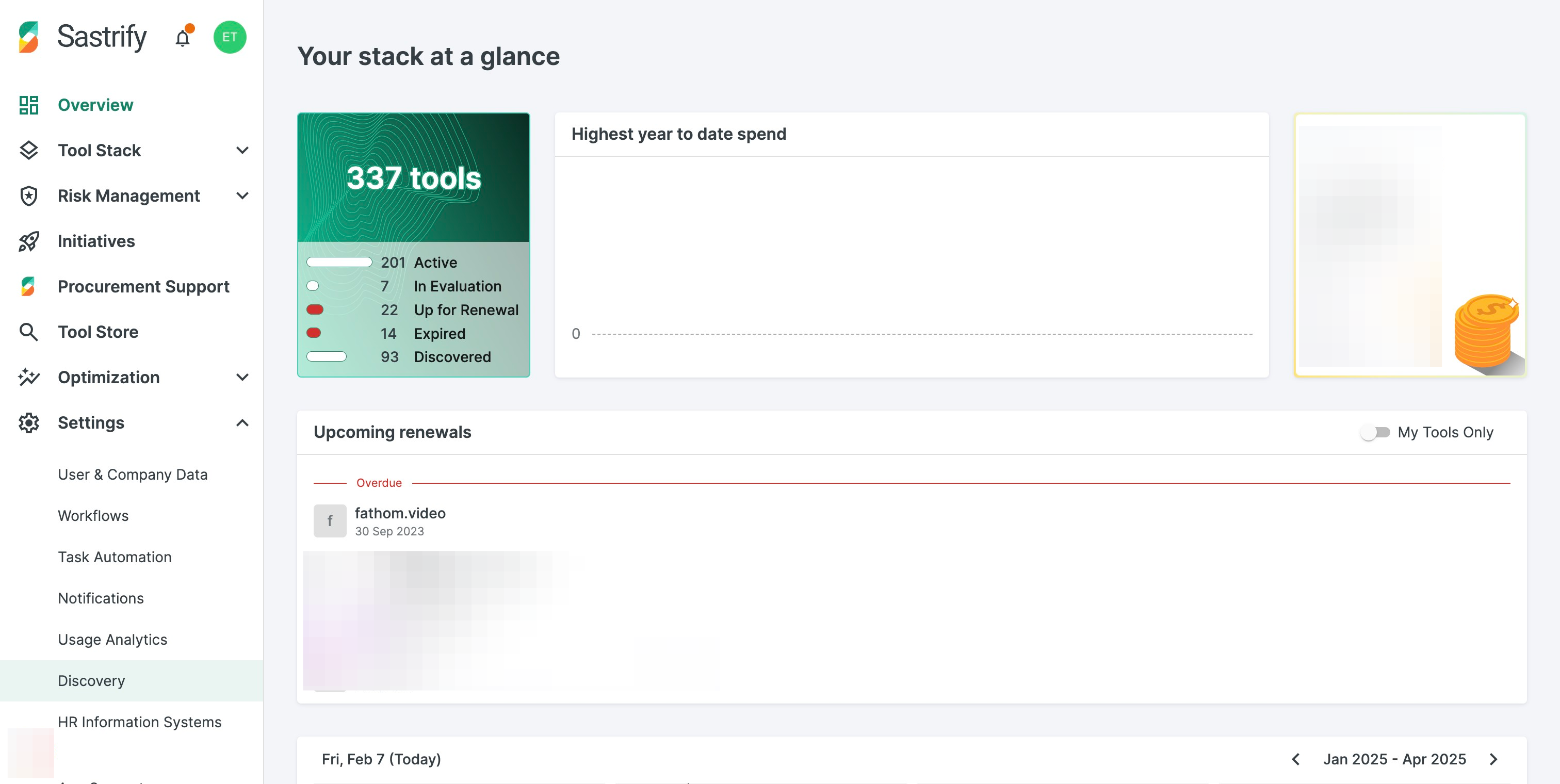Expand the Optimization submenu chevron

tap(242, 377)
